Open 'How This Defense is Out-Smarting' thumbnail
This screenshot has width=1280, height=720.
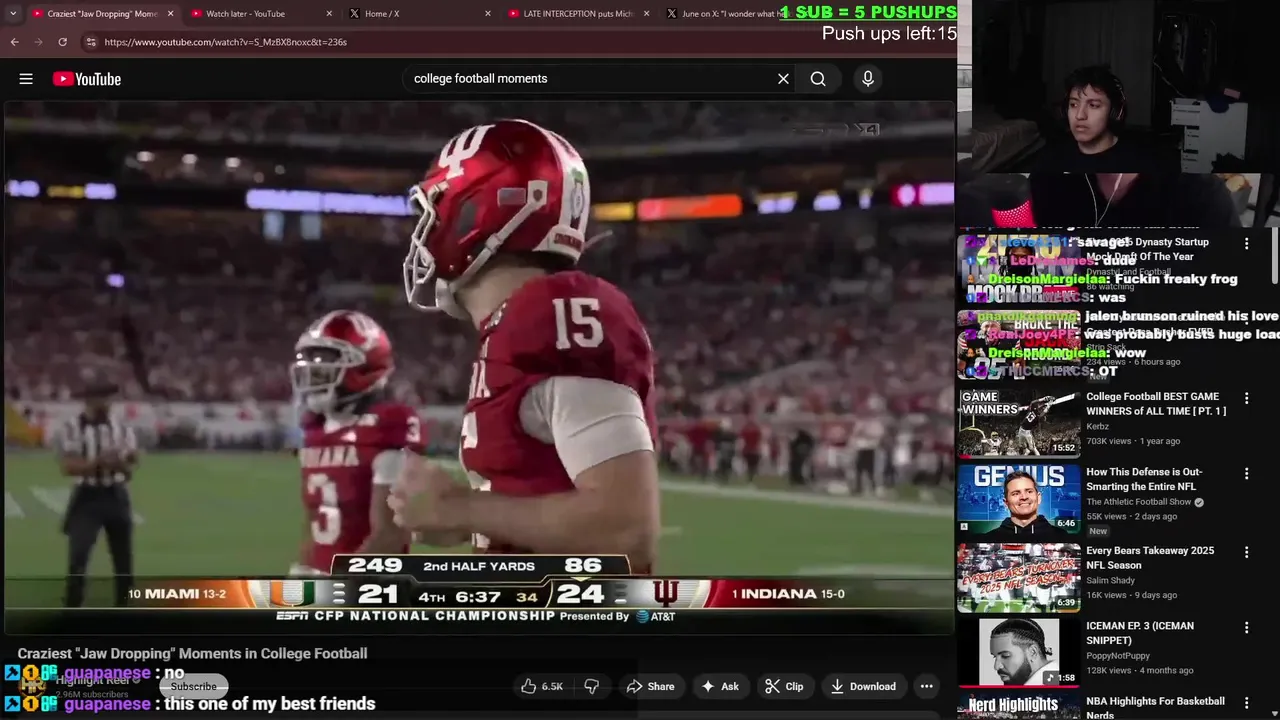tap(1019, 498)
